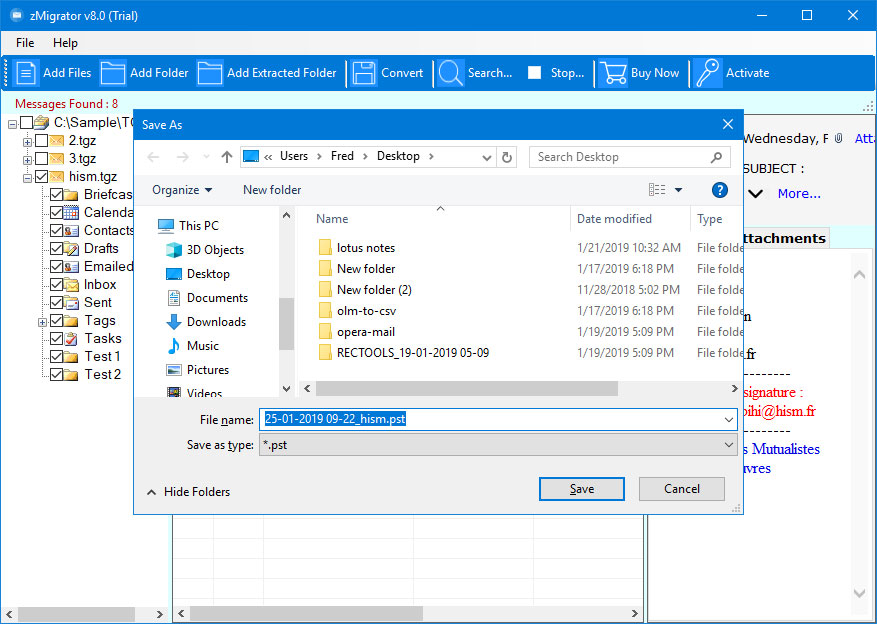Uncheck the Sent folder checkbox
The image size is (877, 624).
point(56,302)
